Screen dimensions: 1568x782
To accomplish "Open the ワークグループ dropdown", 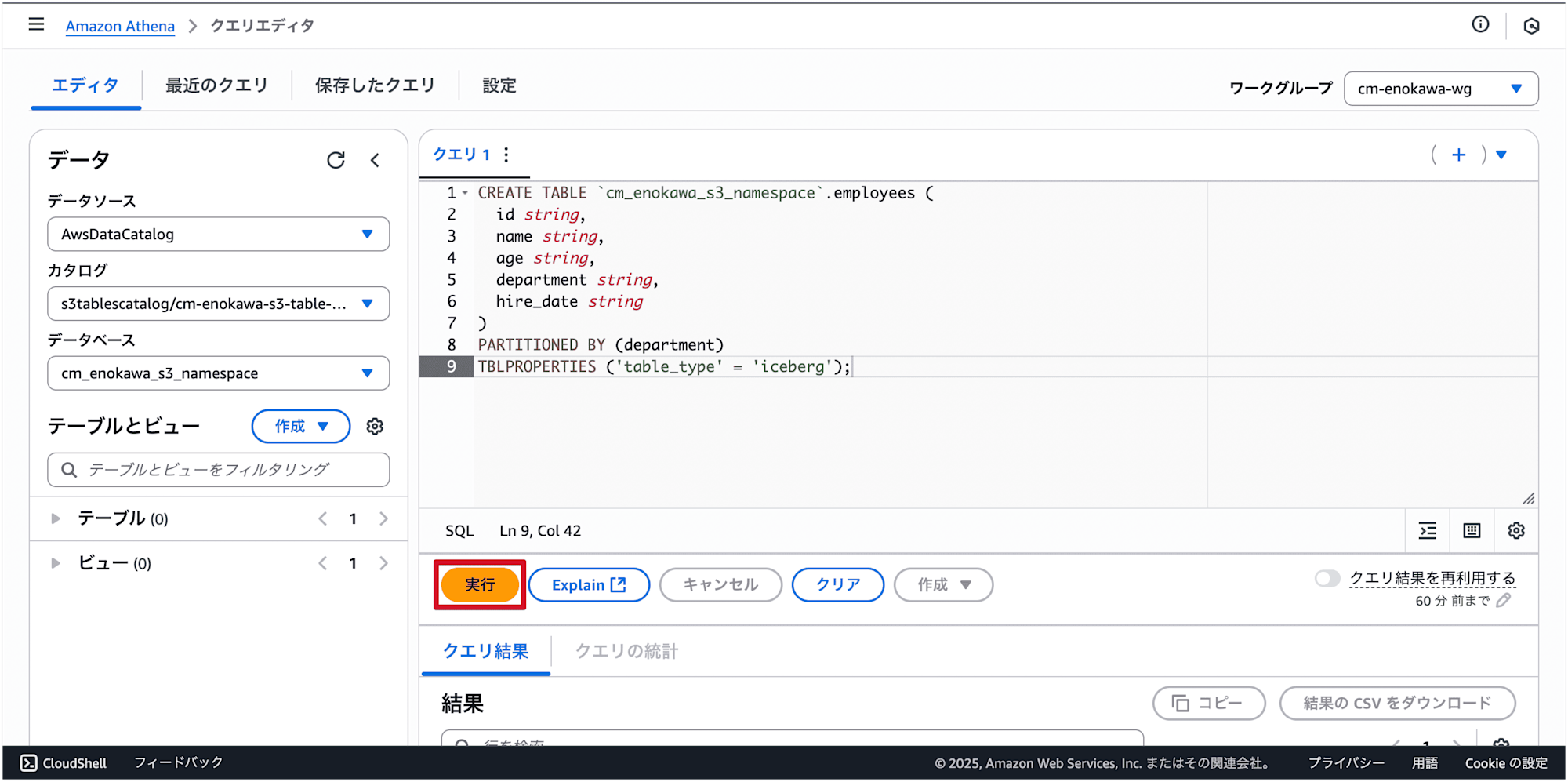I will (x=1441, y=89).
